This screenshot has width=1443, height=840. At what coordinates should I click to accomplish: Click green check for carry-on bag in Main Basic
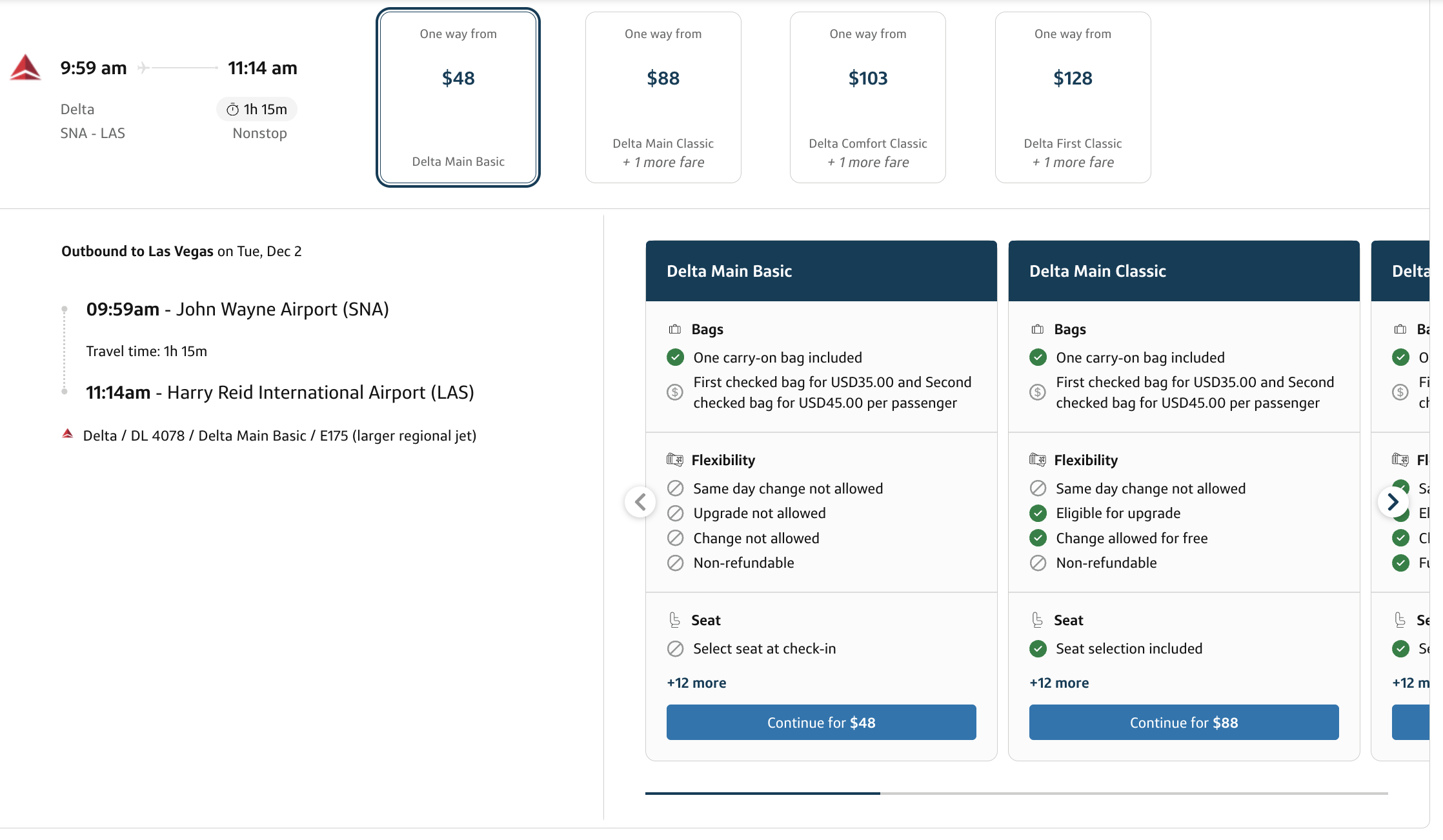pyautogui.click(x=675, y=357)
